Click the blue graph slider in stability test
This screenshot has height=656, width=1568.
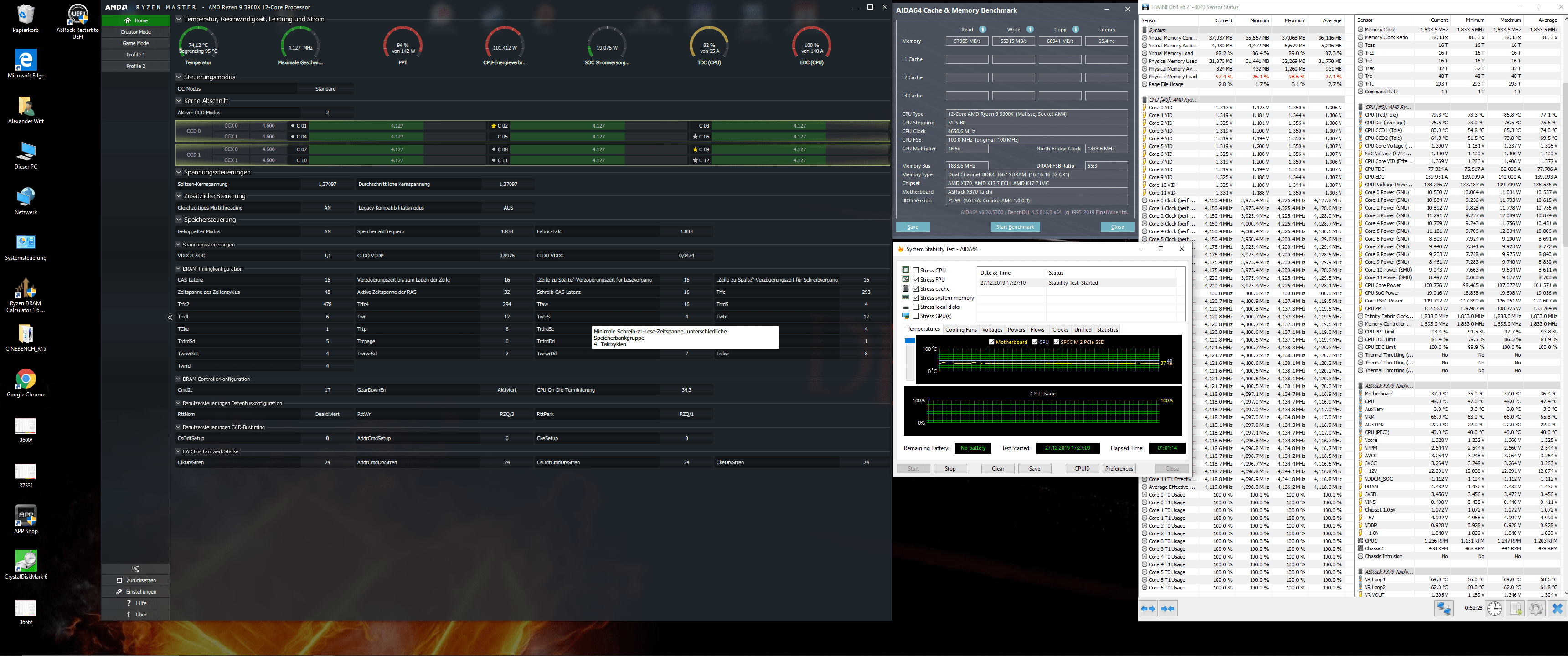[909, 341]
